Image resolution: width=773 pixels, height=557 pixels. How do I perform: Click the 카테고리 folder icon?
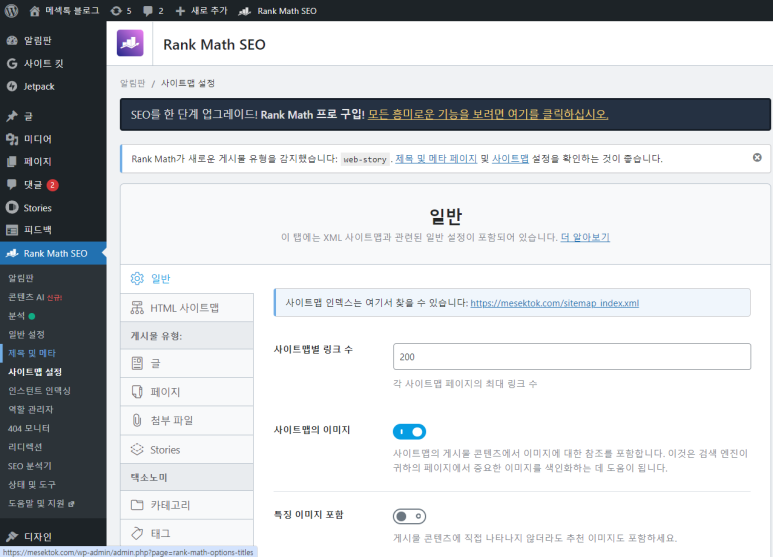[137, 505]
